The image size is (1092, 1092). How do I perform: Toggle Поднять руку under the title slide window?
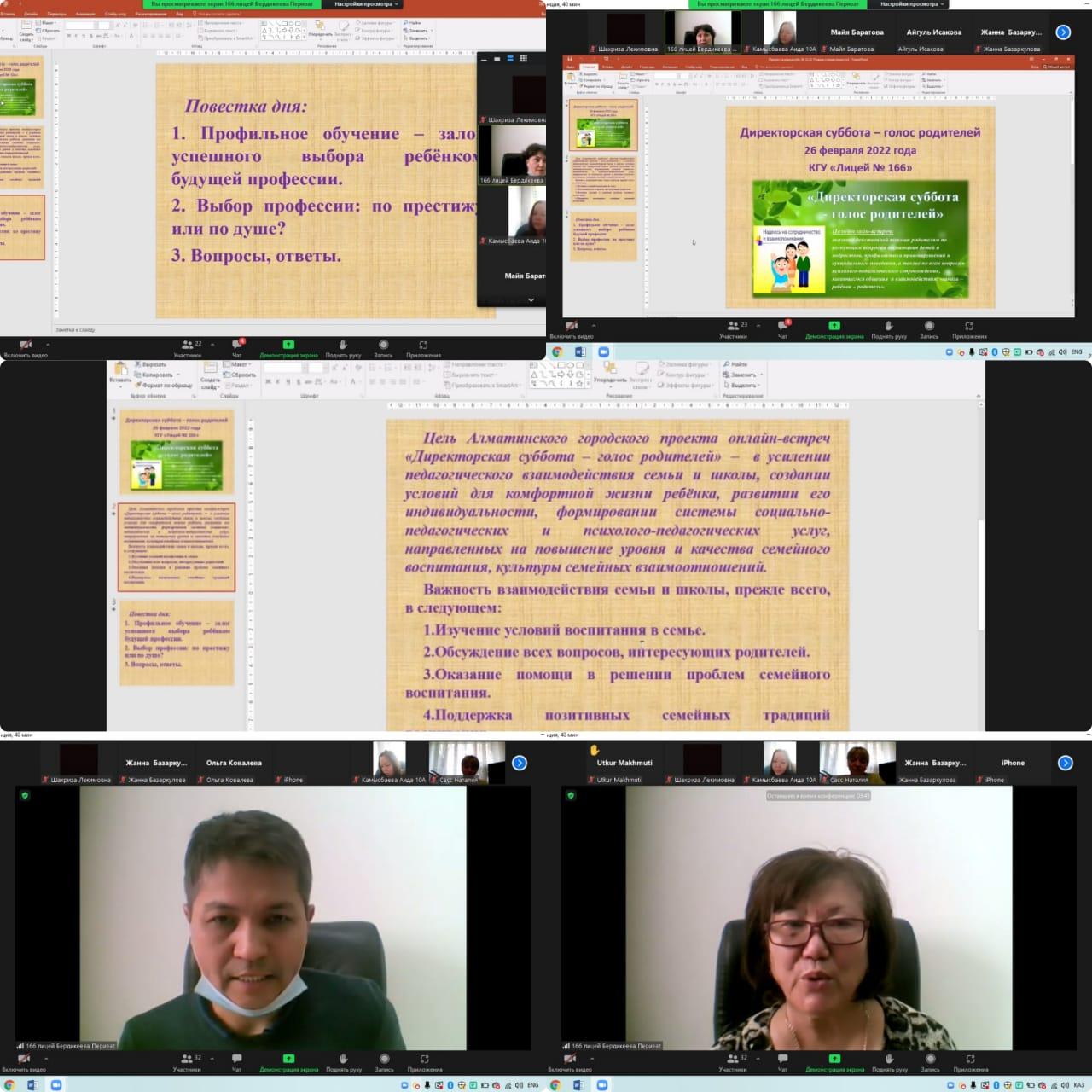pyautogui.click(x=888, y=329)
